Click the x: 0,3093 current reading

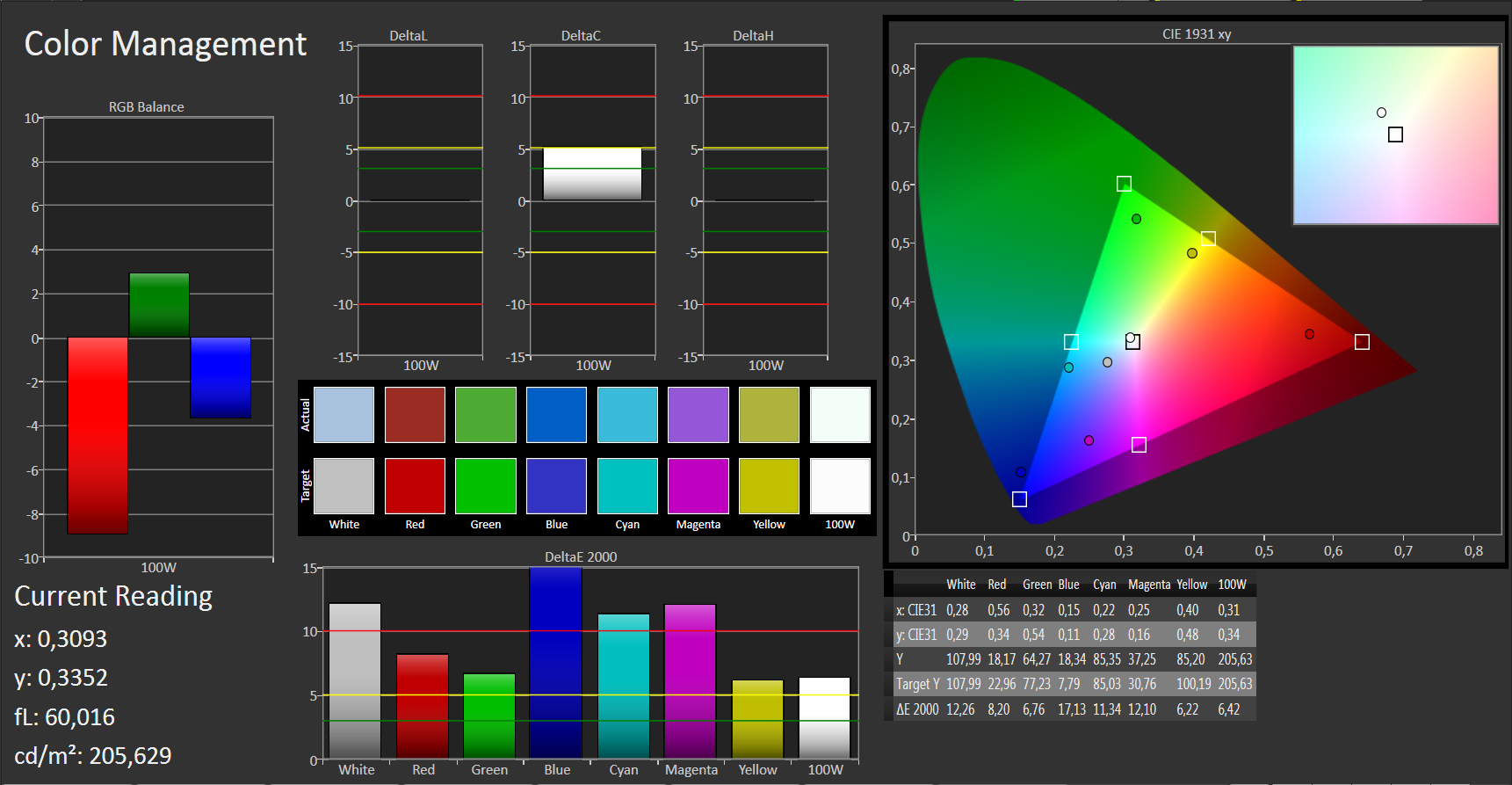(61, 639)
